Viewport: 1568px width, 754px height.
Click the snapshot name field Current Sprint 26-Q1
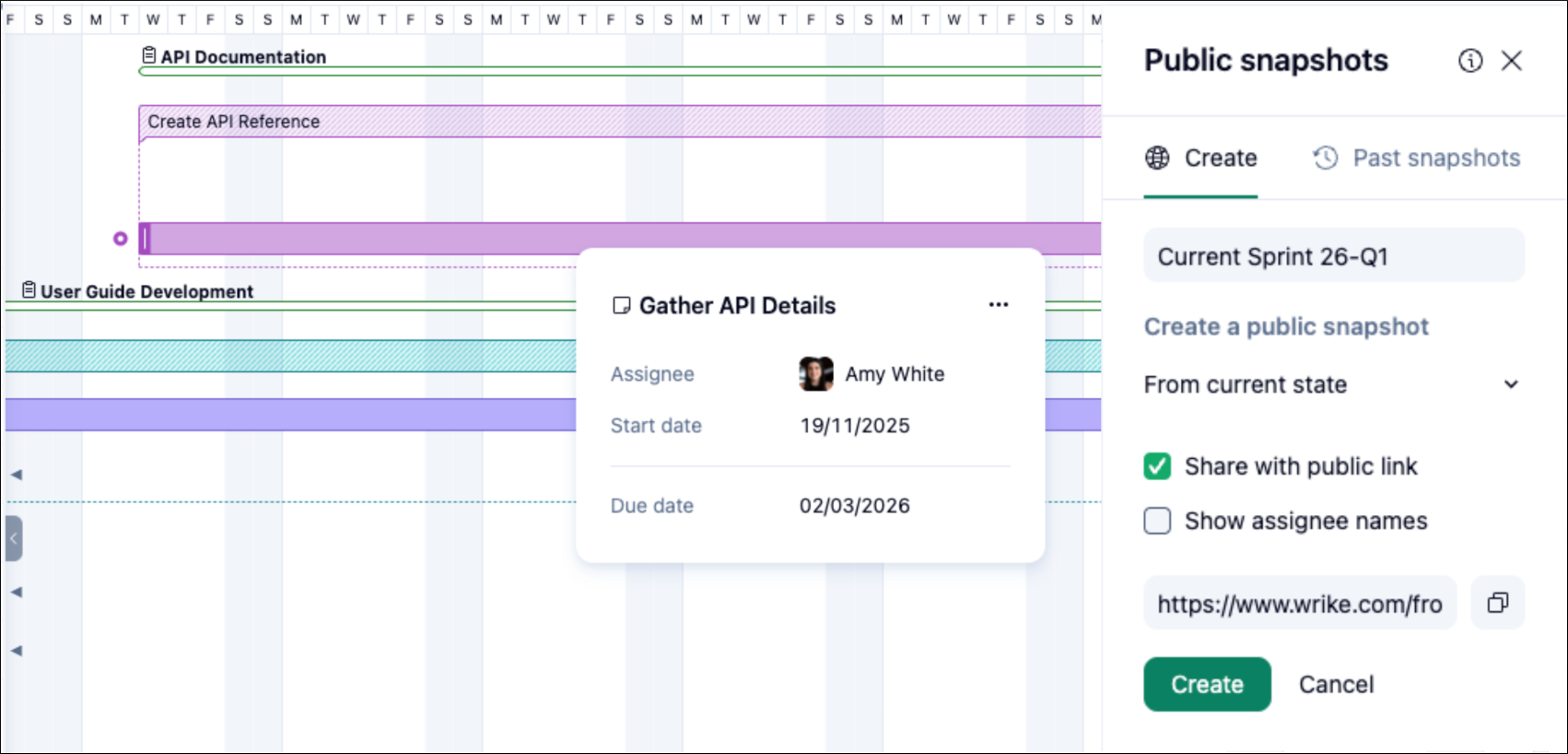pos(1333,256)
